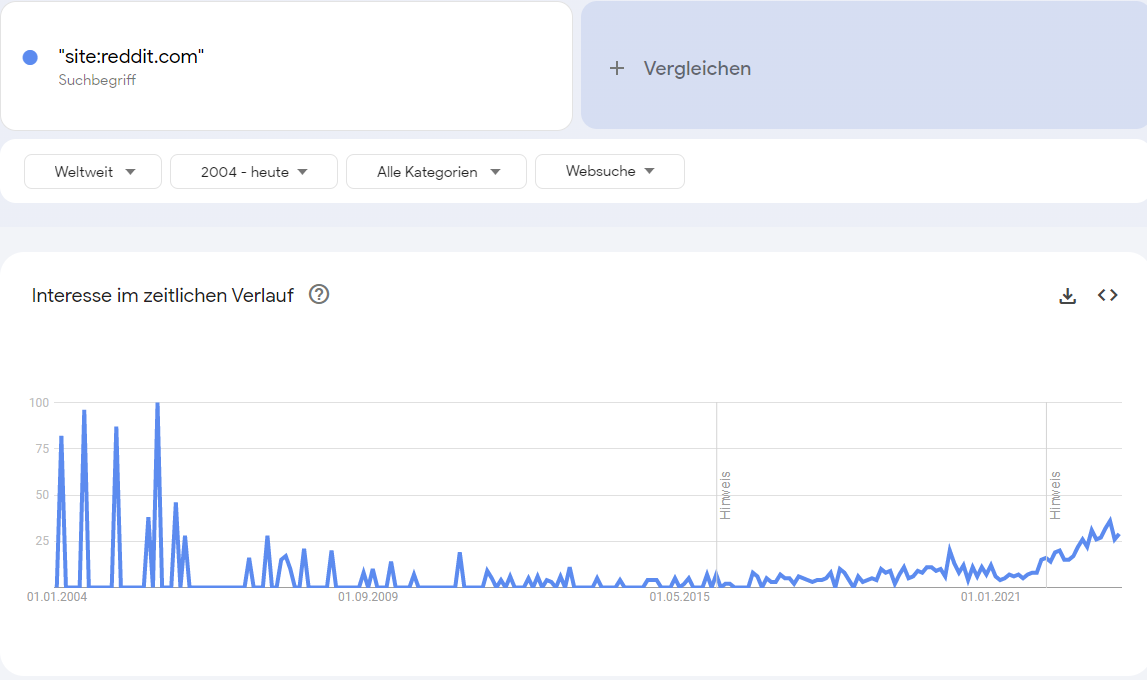
Task: Click the peak at 100 on the chart
Action: pos(157,404)
